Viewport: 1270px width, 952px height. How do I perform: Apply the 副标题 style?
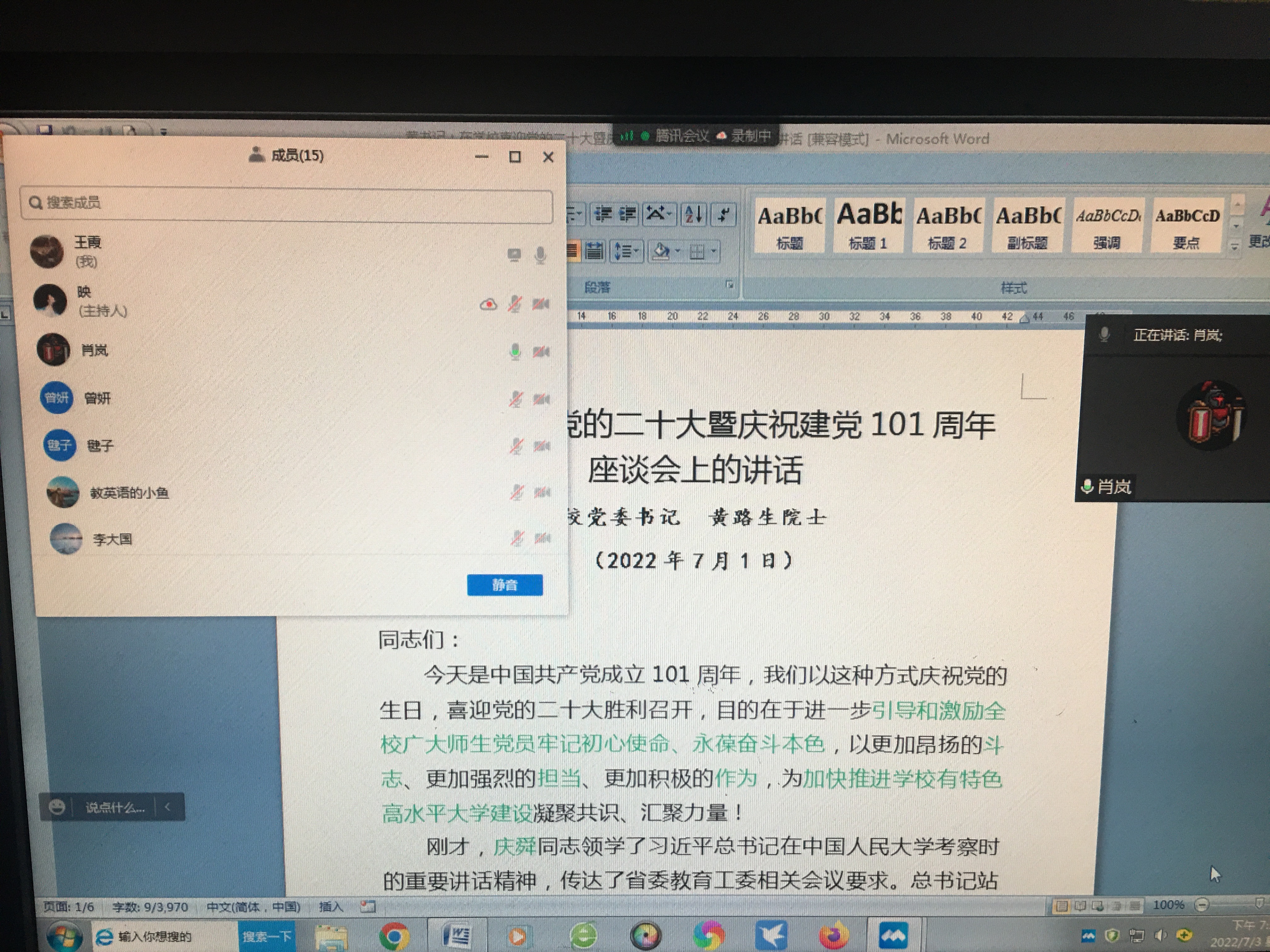(1028, 225)
